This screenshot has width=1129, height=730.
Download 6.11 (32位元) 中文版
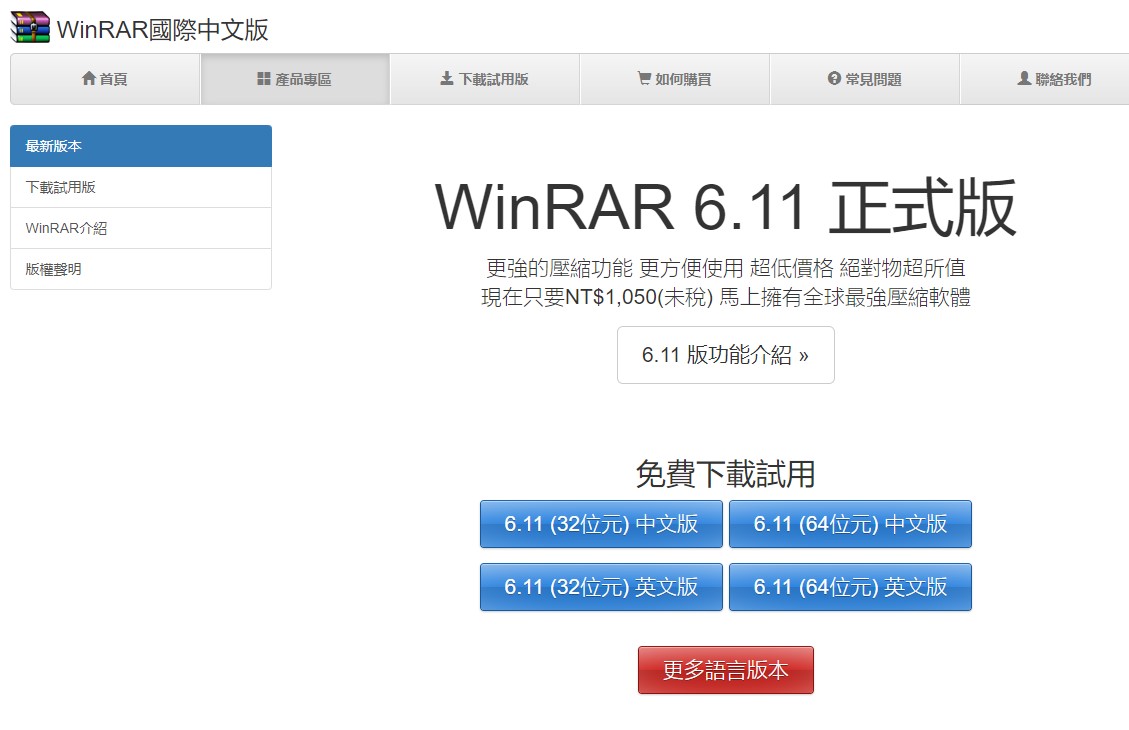tap(601, 524)
